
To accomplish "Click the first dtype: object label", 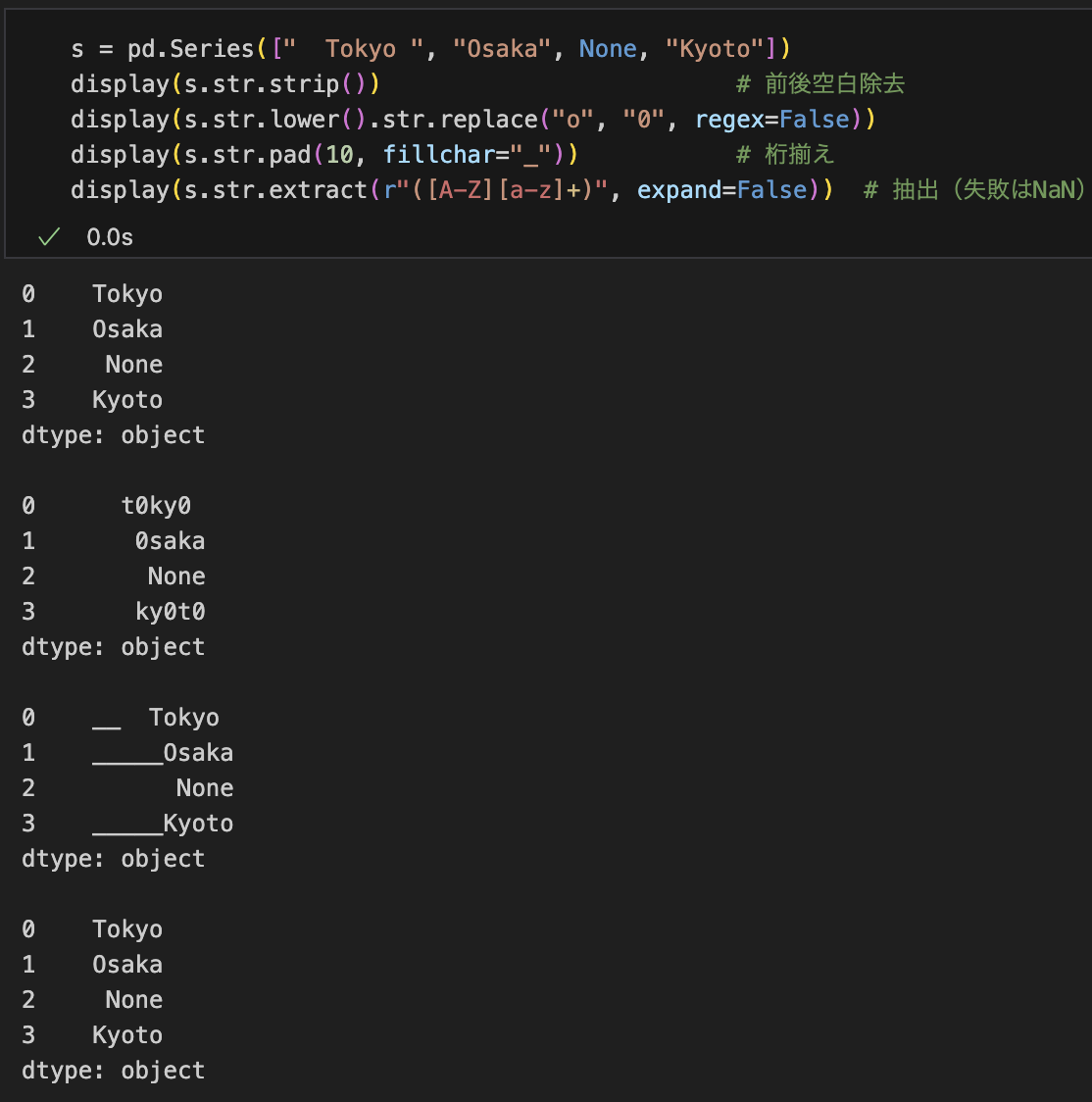I will pyautogui.click(x=113, y=435).
